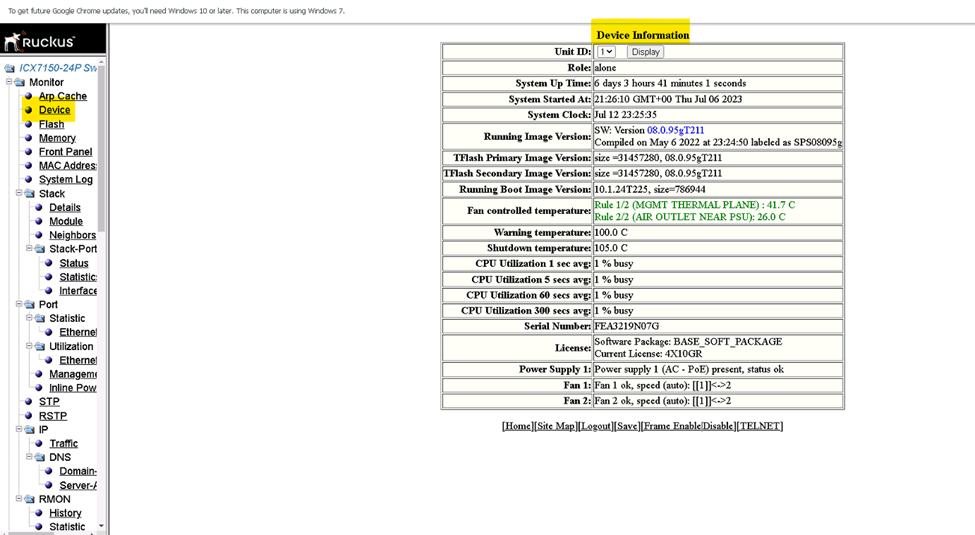
Task: Open Stack-Port Interface link
Action: pyautogui.click(x=78, y=291)
